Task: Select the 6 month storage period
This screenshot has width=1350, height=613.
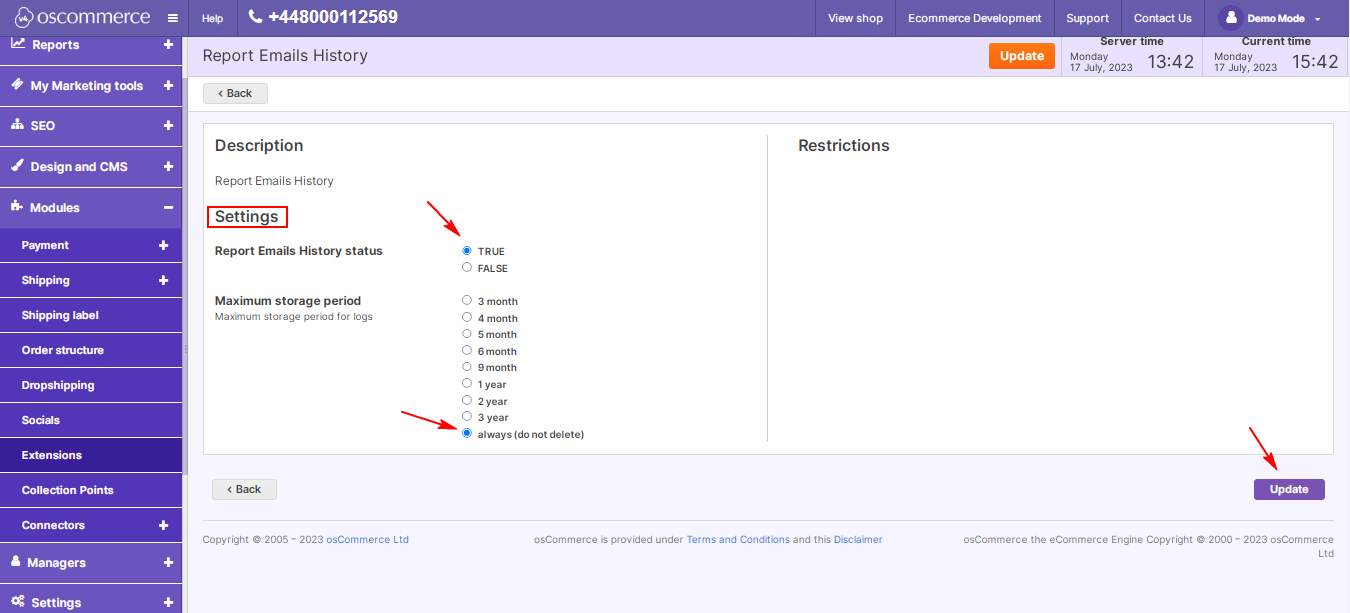Action: (466, 350)
